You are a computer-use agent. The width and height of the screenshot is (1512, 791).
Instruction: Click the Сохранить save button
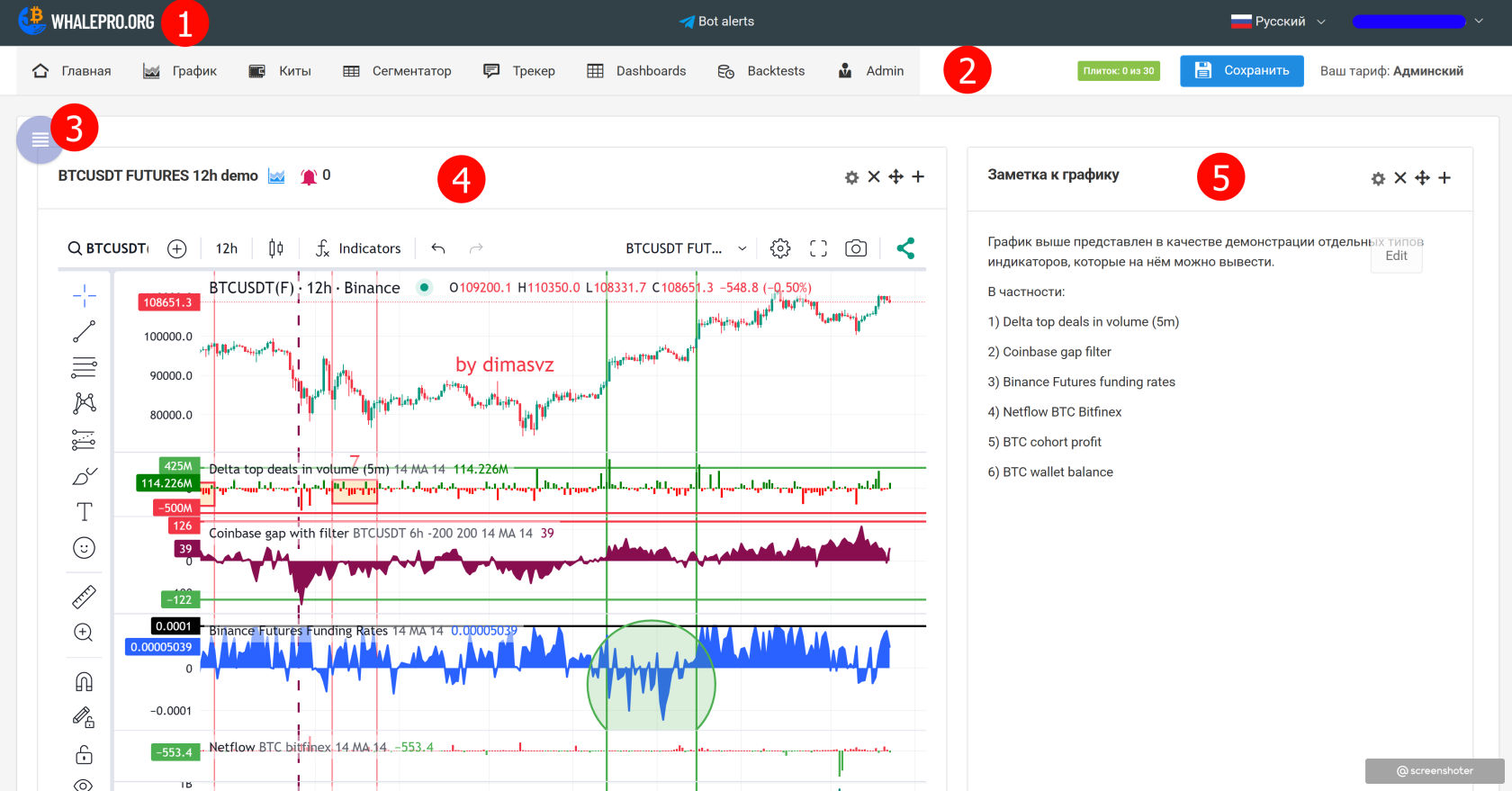[x=1241, y=70]
